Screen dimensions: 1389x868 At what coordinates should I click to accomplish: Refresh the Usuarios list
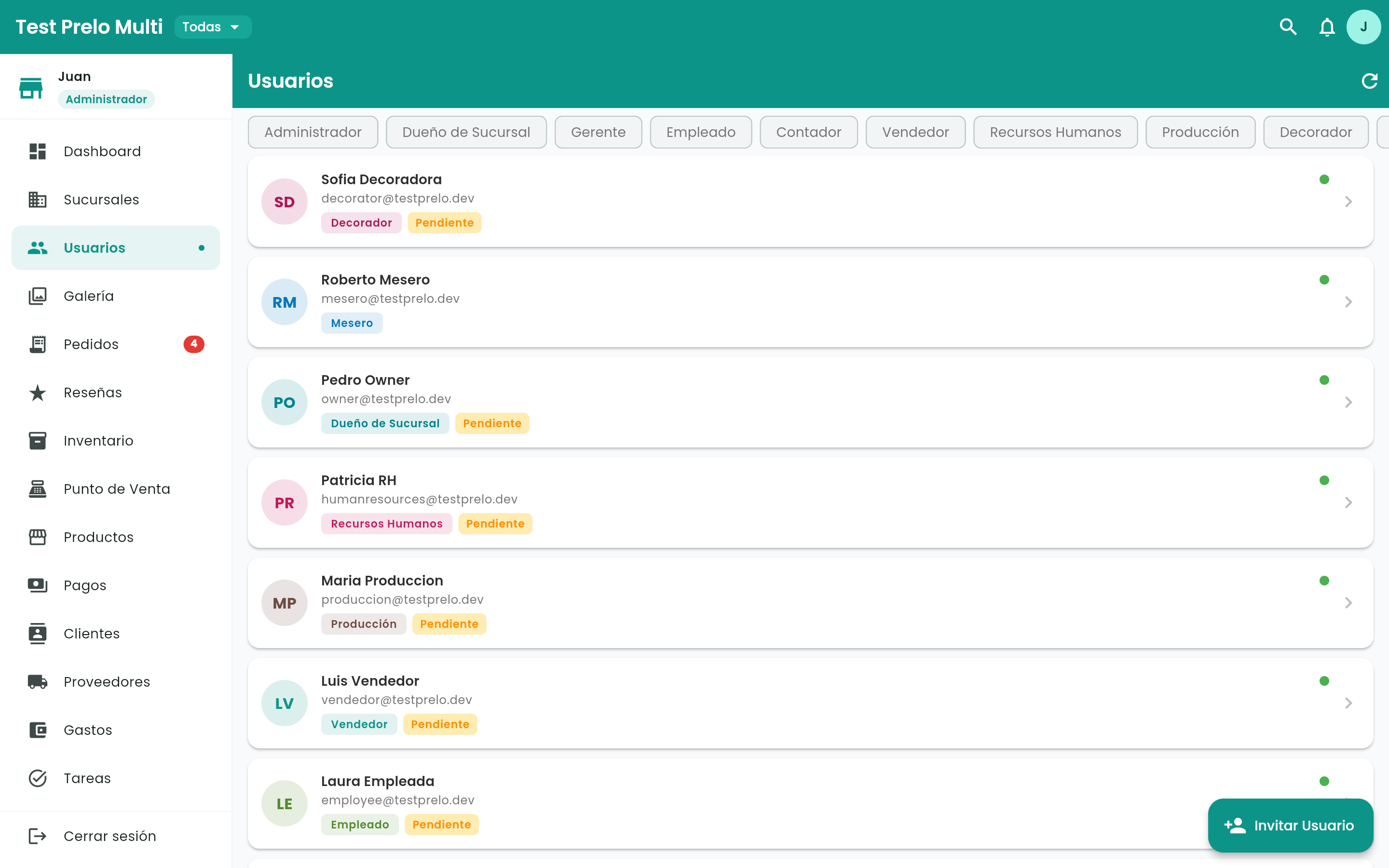point(1370,81)
